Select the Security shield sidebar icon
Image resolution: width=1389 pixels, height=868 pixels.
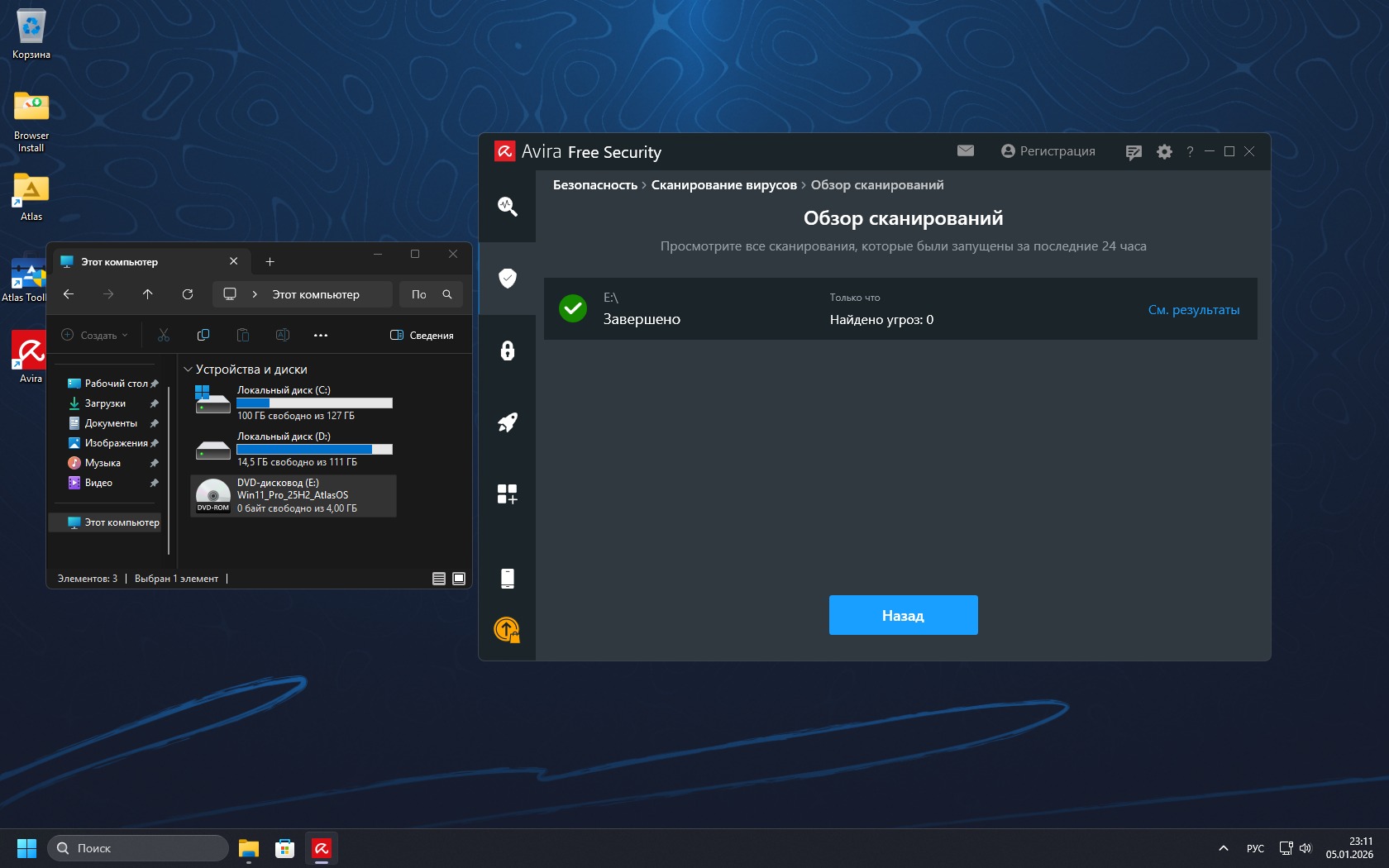coord(508,278)
